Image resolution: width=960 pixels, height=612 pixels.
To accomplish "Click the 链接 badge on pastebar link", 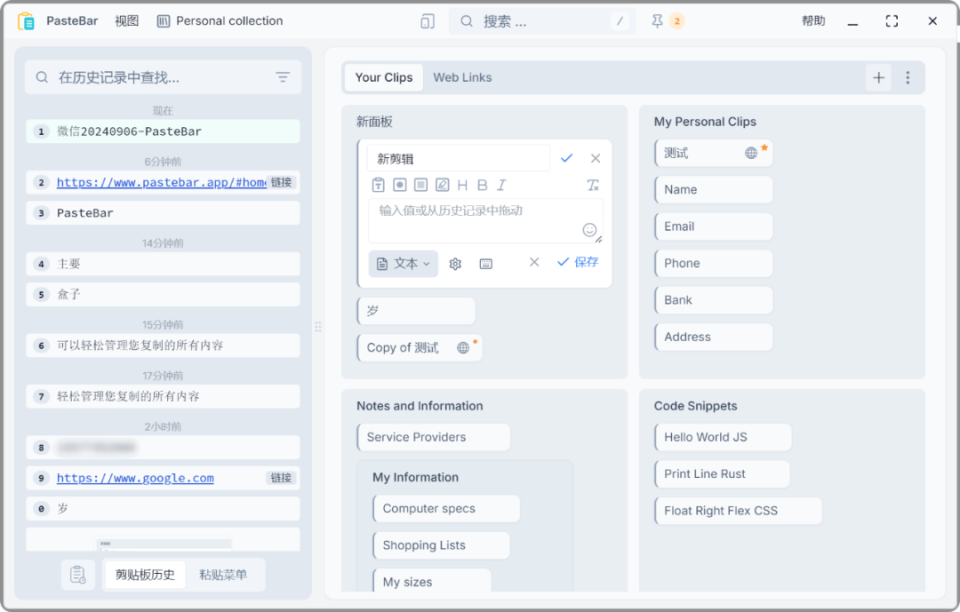I will click(x=282, y=182).
